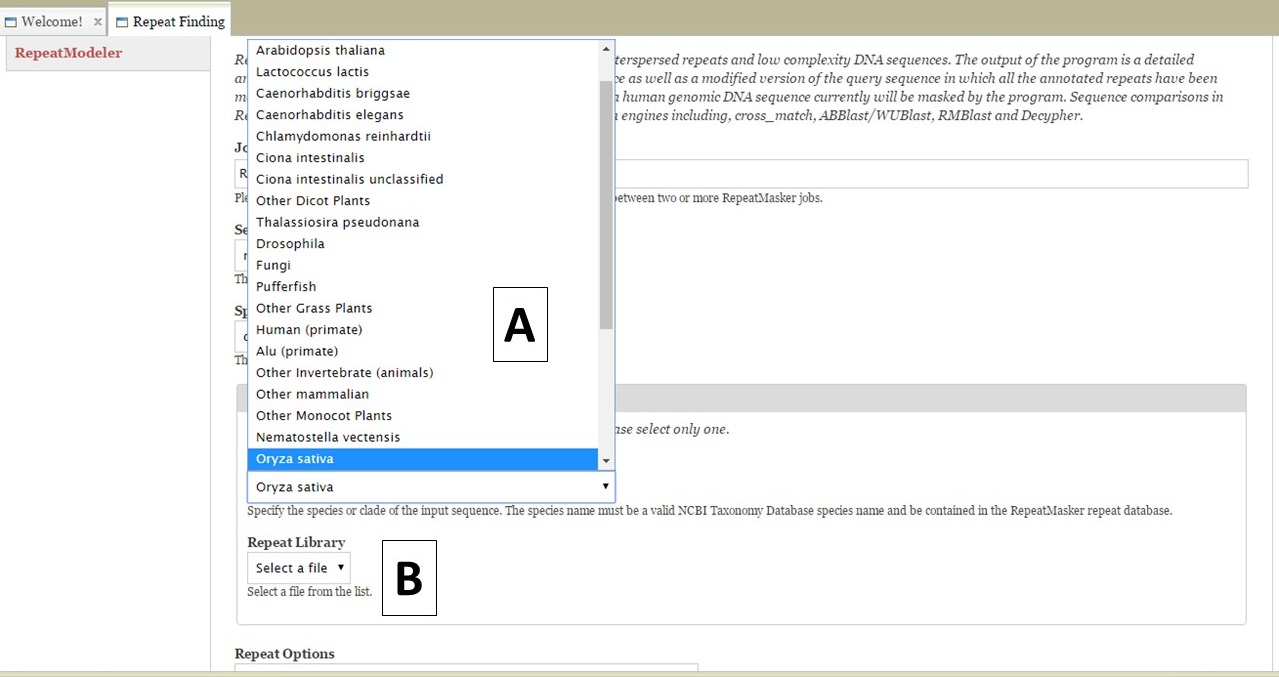The width and height of the screenshot is (1279, 677).
Task: Close the Welcome! tab
Action: (x=97, y=21)
